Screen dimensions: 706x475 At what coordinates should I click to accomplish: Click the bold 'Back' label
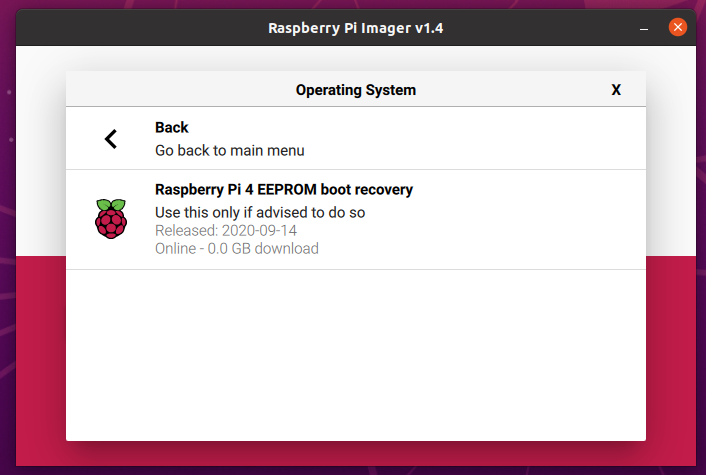(x=172, y=127)
